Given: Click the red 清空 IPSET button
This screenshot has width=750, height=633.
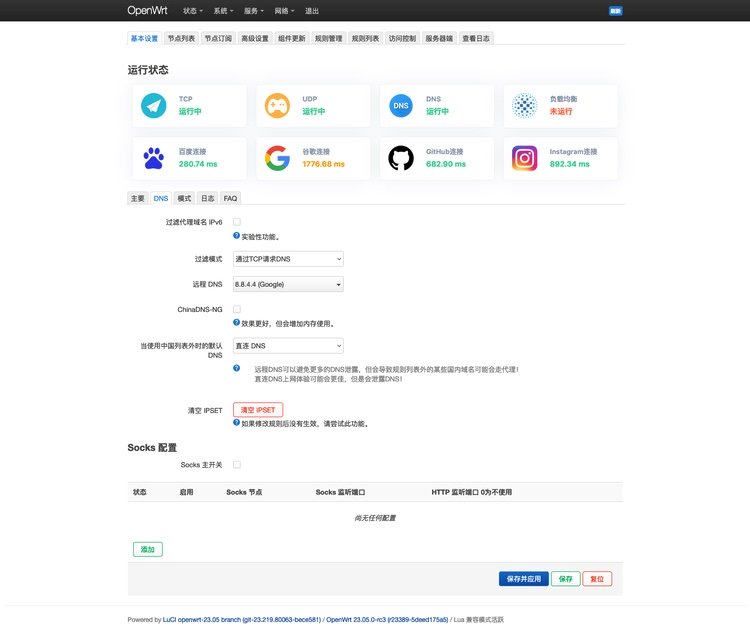Looking at the screenshot, I should [258, 410].
